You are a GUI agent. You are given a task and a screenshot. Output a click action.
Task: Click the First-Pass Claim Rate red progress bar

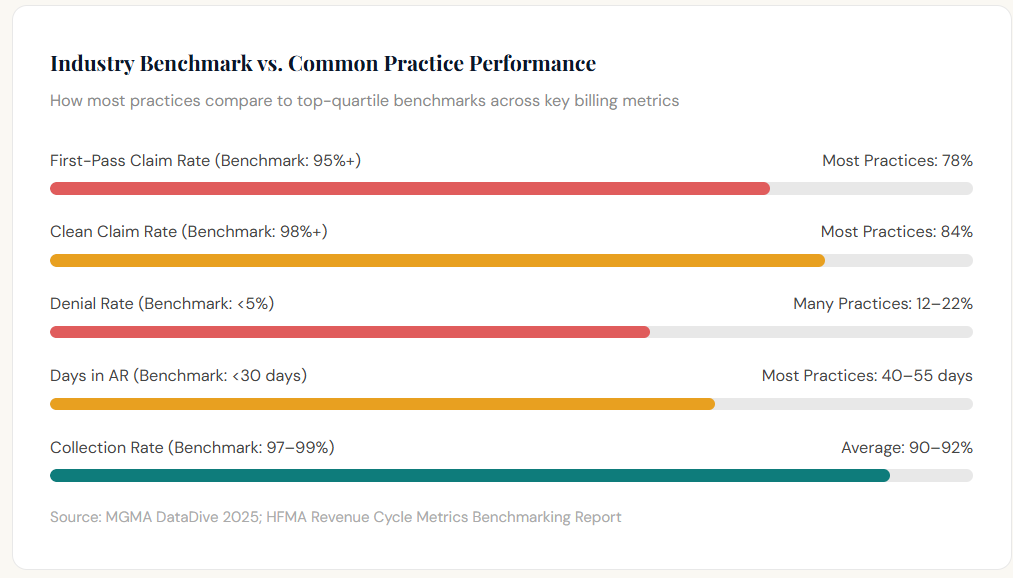pyautogui.click(x=410, y=188)
